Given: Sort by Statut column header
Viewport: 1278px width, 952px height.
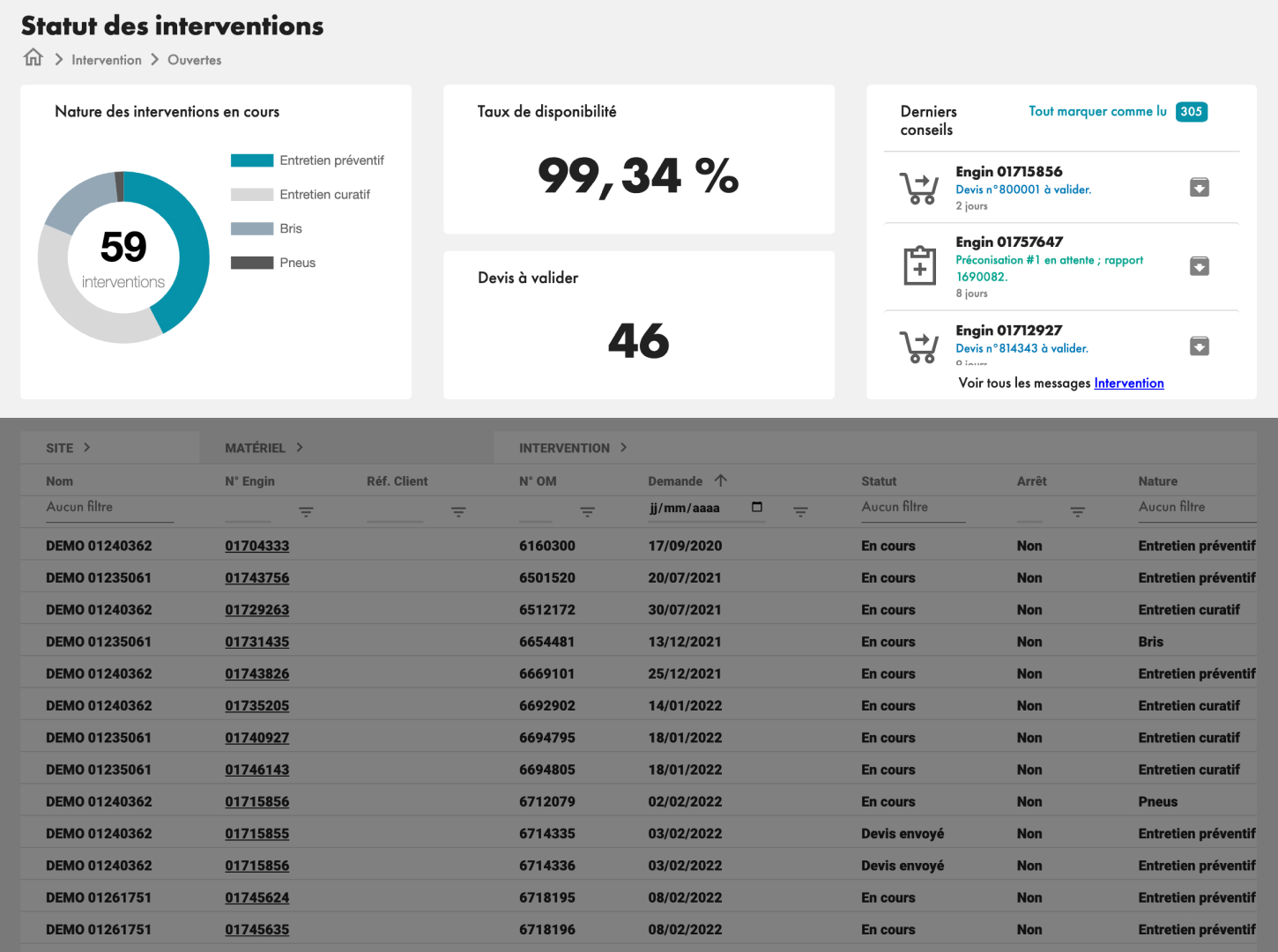Looking at the screenshot, I should [879, 481].
